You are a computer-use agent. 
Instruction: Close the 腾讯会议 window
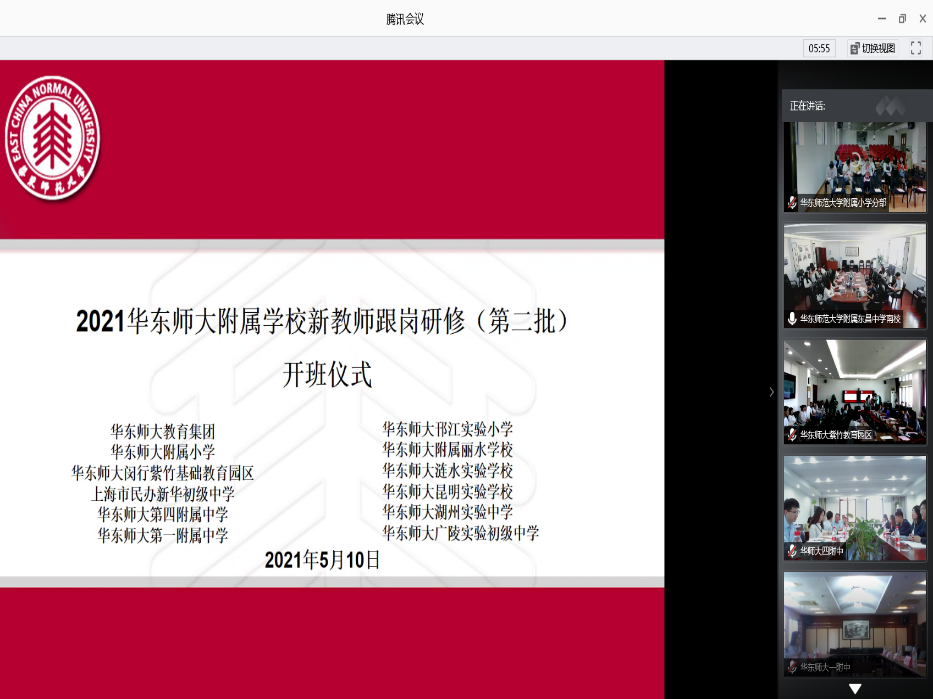point(923,19)
